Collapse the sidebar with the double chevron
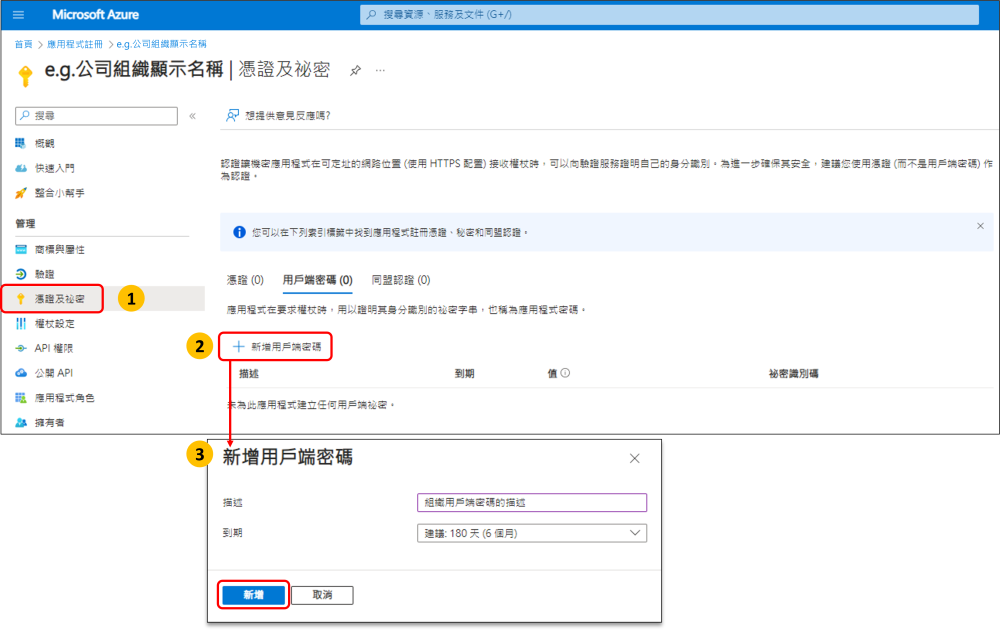This screenshot has height=630, width=1000. point(193,115)
